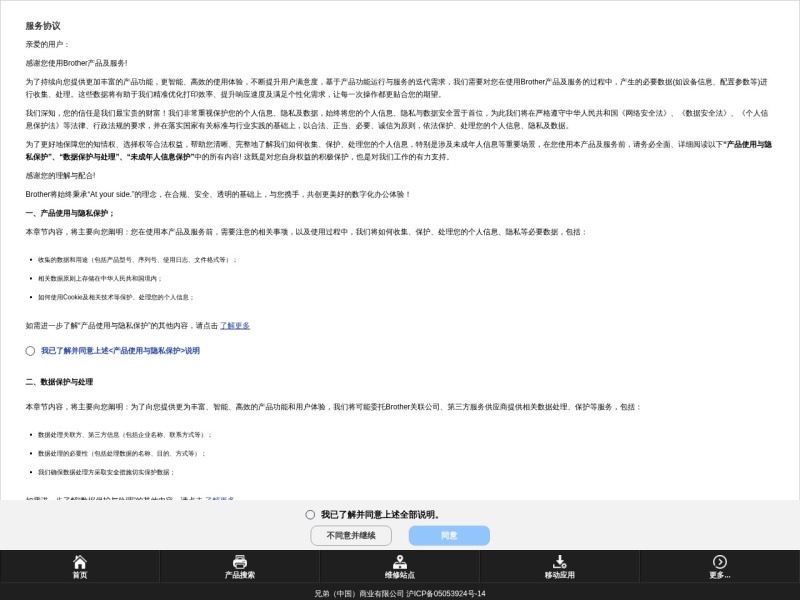Click bullet 如何使用Cookie及相关技术等保护
The image size is (800, 600).
tap(116, 297)
